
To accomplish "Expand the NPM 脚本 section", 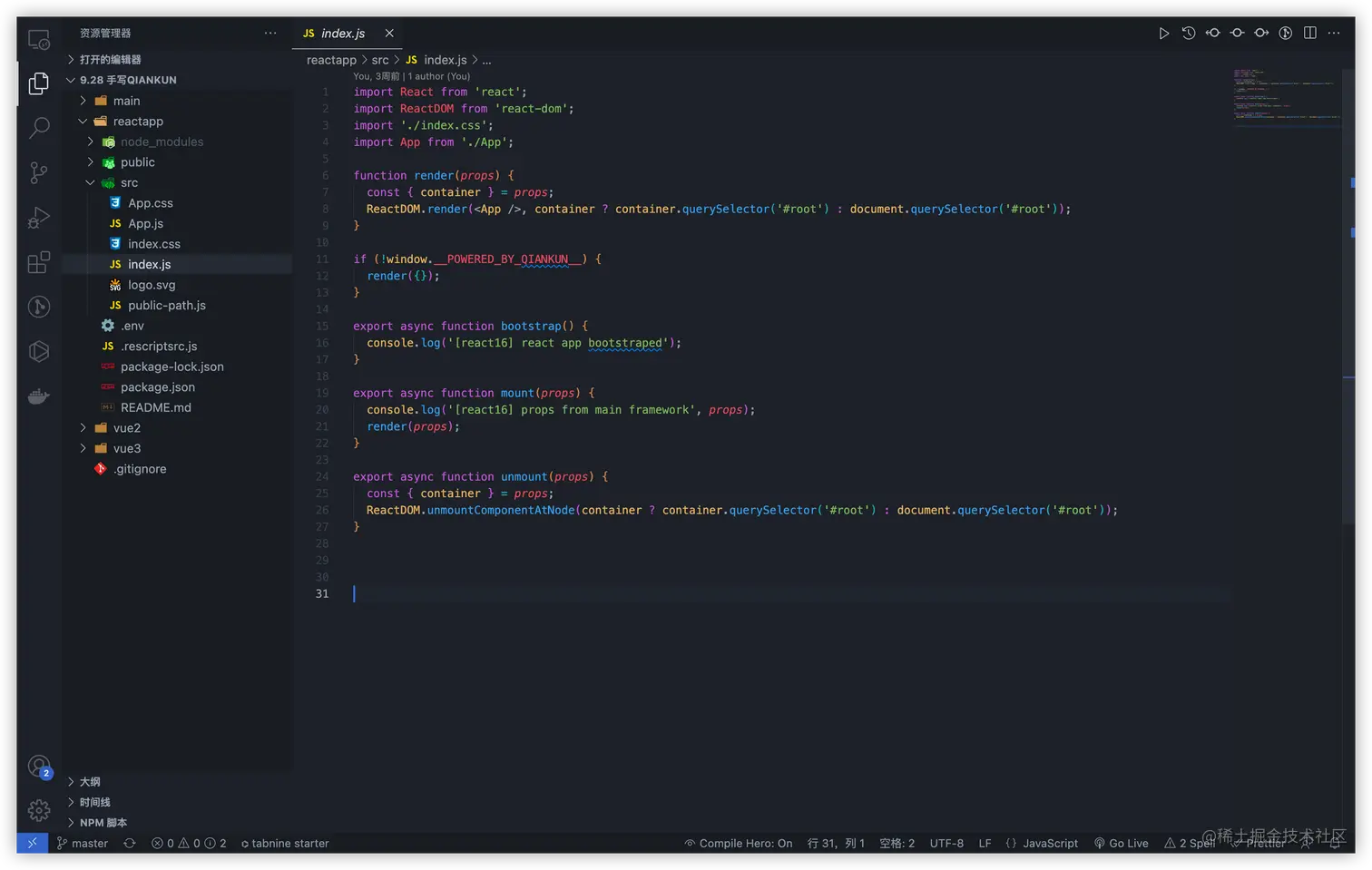I will (177, 823).
